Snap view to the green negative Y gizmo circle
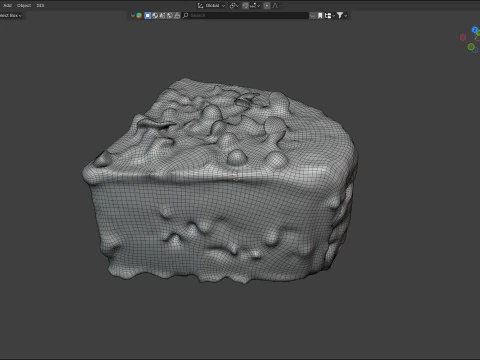Viewport: 480px width, 360px height. coord(471,47)
